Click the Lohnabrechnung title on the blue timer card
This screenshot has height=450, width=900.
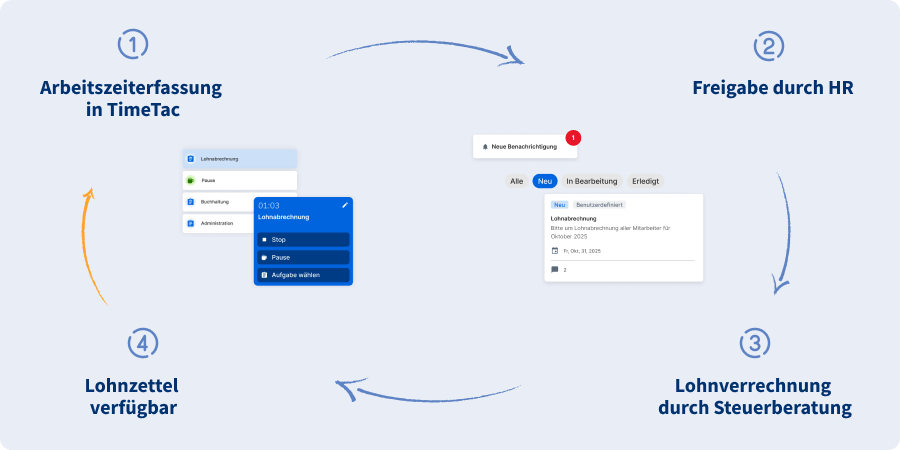coord(284,217)
